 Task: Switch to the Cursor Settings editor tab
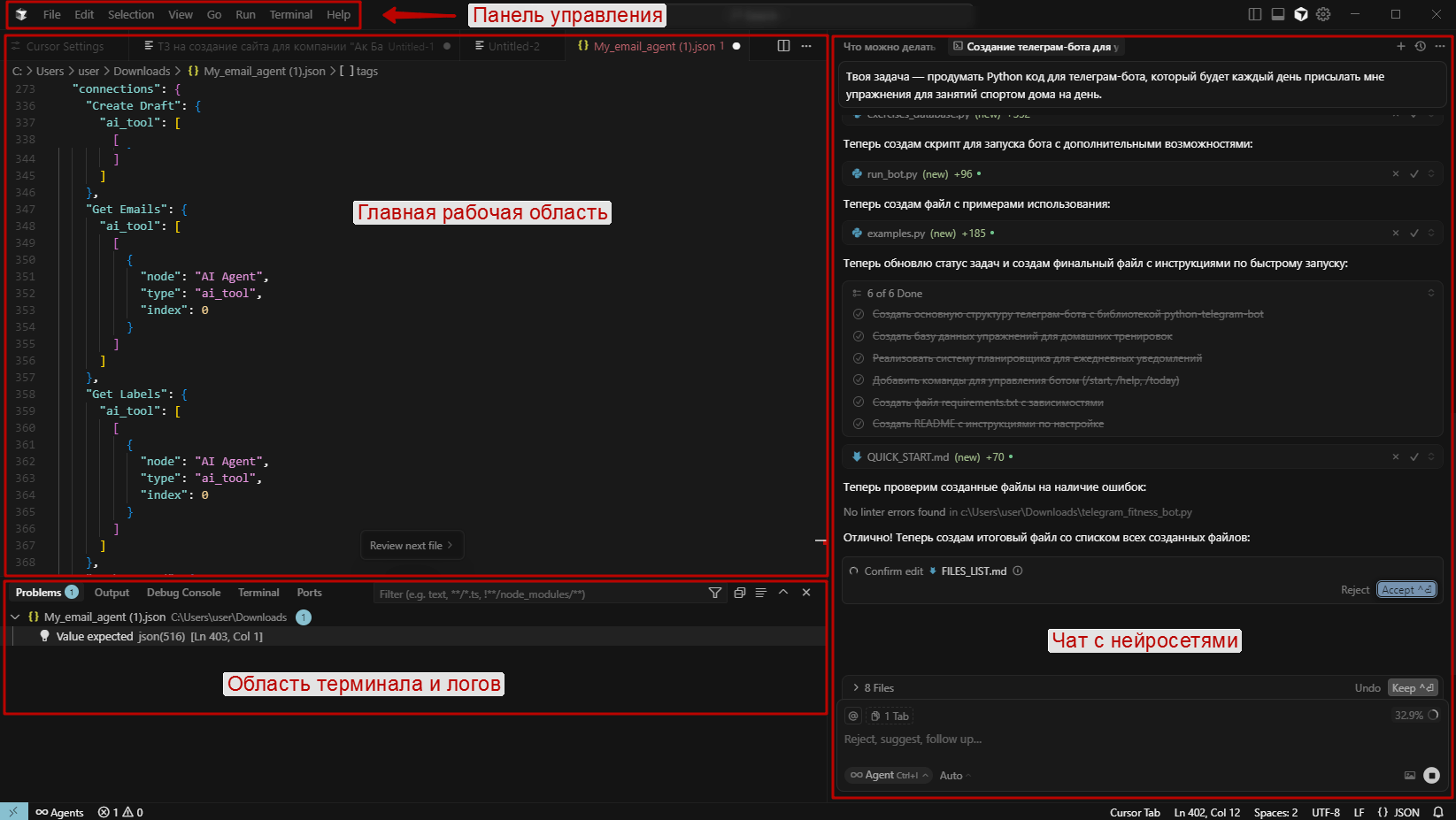coord(65,46)
